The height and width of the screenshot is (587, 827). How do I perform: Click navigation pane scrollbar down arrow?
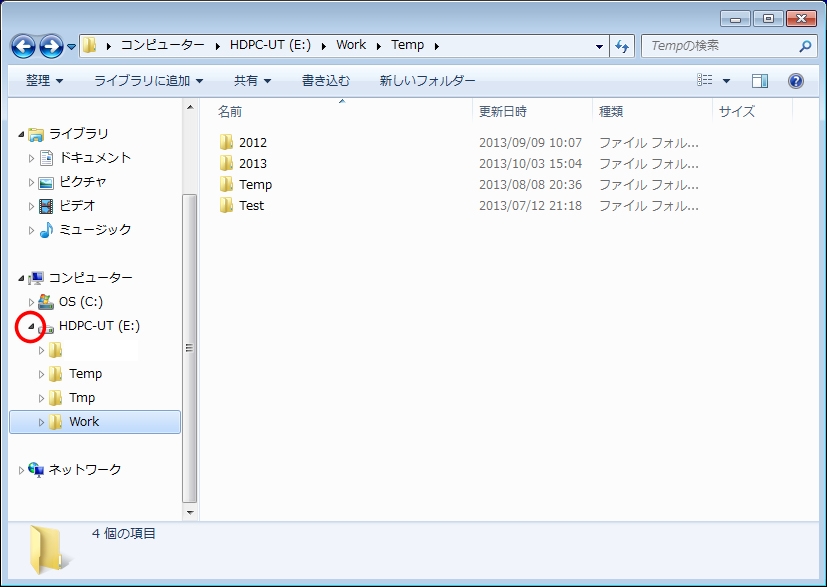pyautogui.click(x=190, y=513)
